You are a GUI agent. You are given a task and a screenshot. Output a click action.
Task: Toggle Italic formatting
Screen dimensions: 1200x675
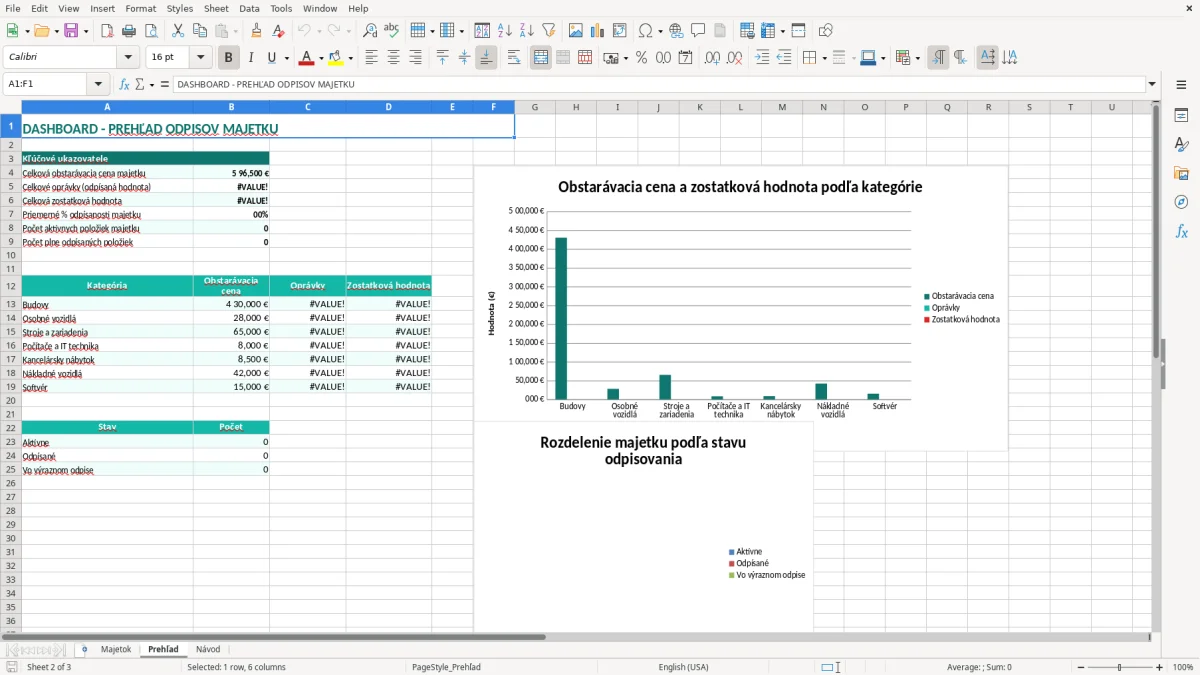250,58
